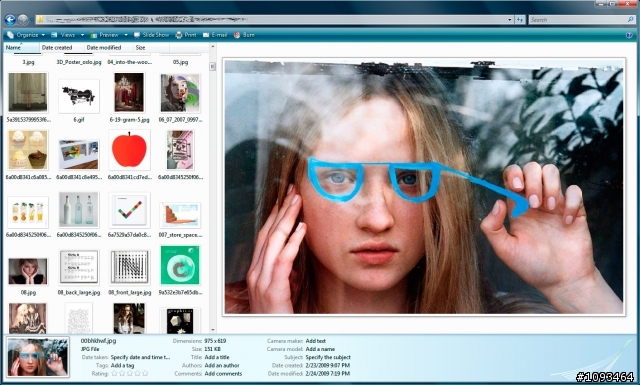Select the 007_store_space thumbnail
The image size is (640, 385).
(180, 215)
